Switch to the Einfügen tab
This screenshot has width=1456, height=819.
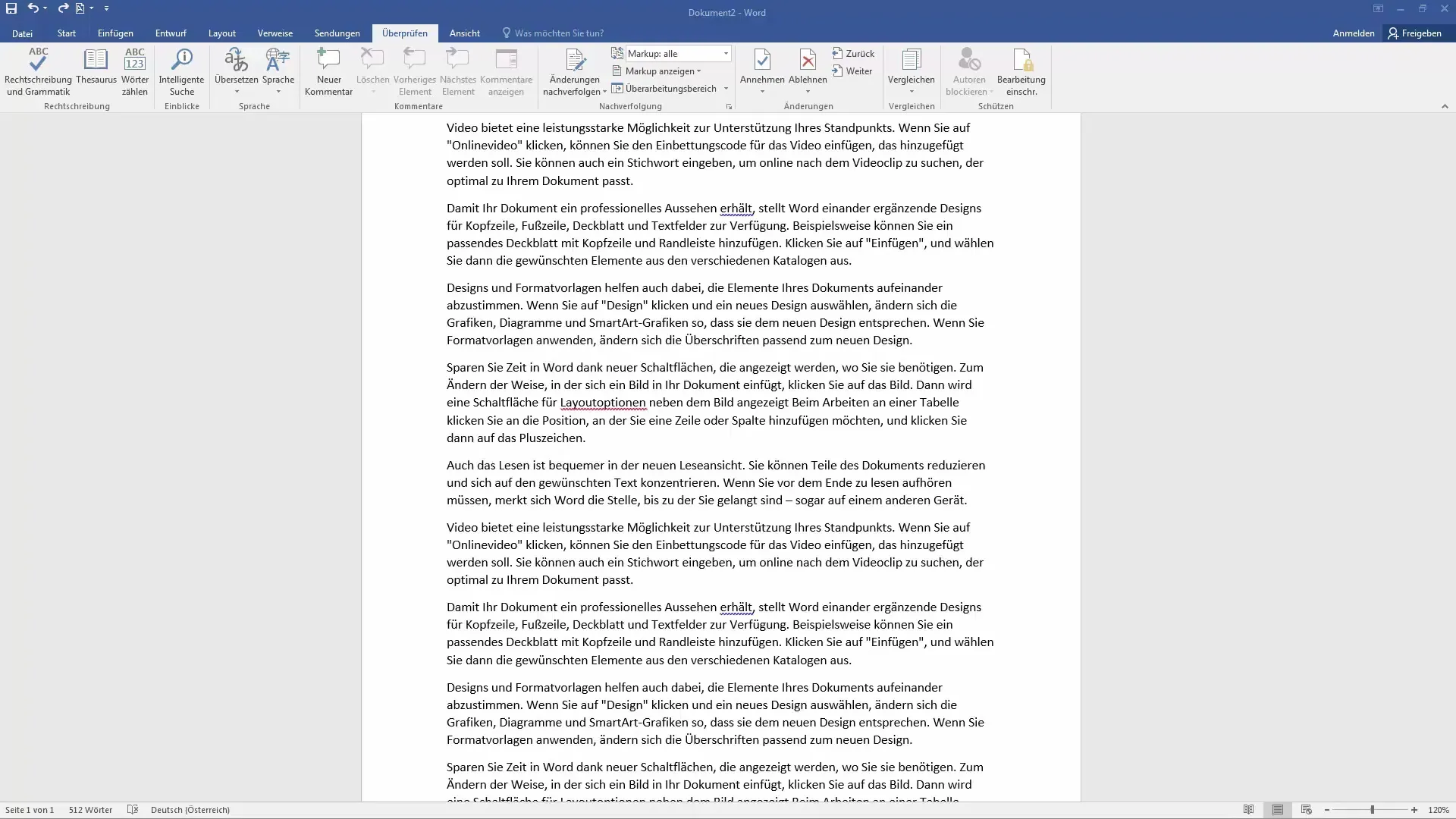[115, 33]
